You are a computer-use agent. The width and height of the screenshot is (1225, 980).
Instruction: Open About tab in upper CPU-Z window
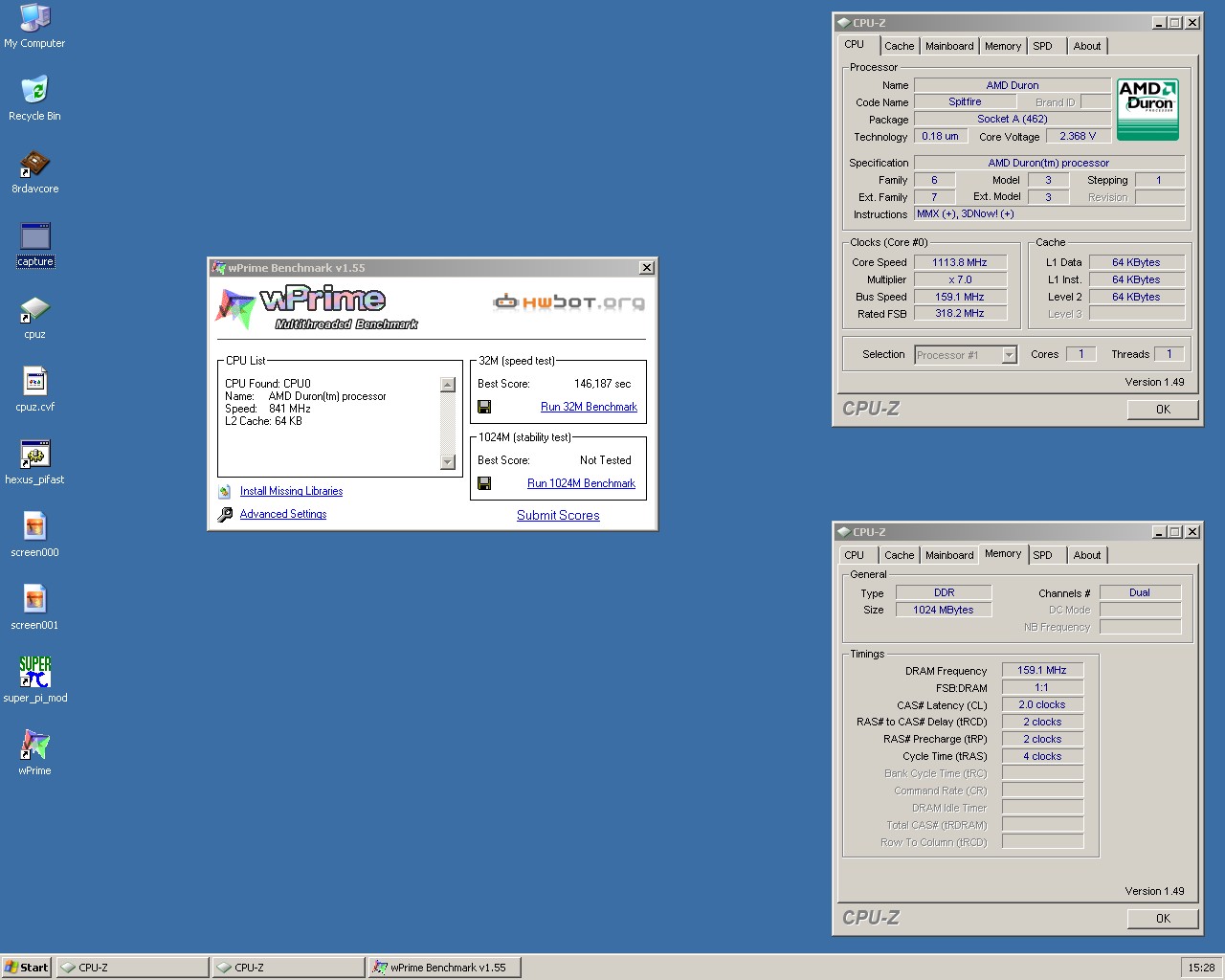1087,46
